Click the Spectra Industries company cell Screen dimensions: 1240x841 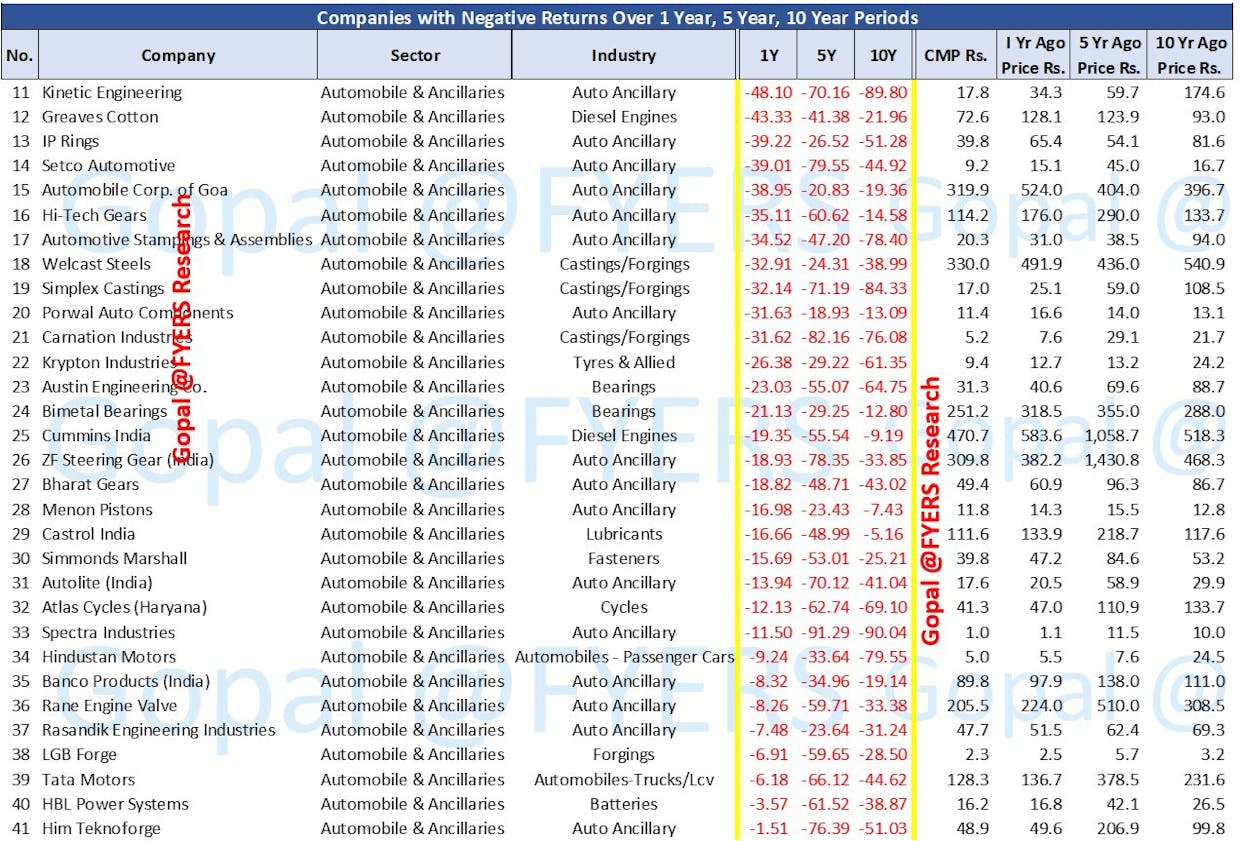click(108, 632)
